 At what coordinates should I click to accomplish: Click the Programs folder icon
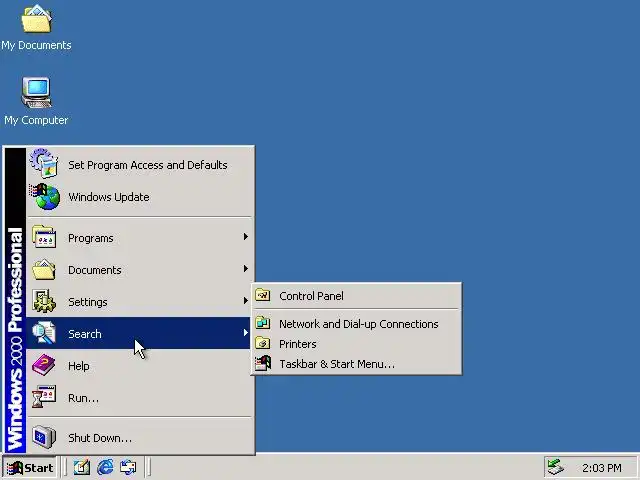44,237
